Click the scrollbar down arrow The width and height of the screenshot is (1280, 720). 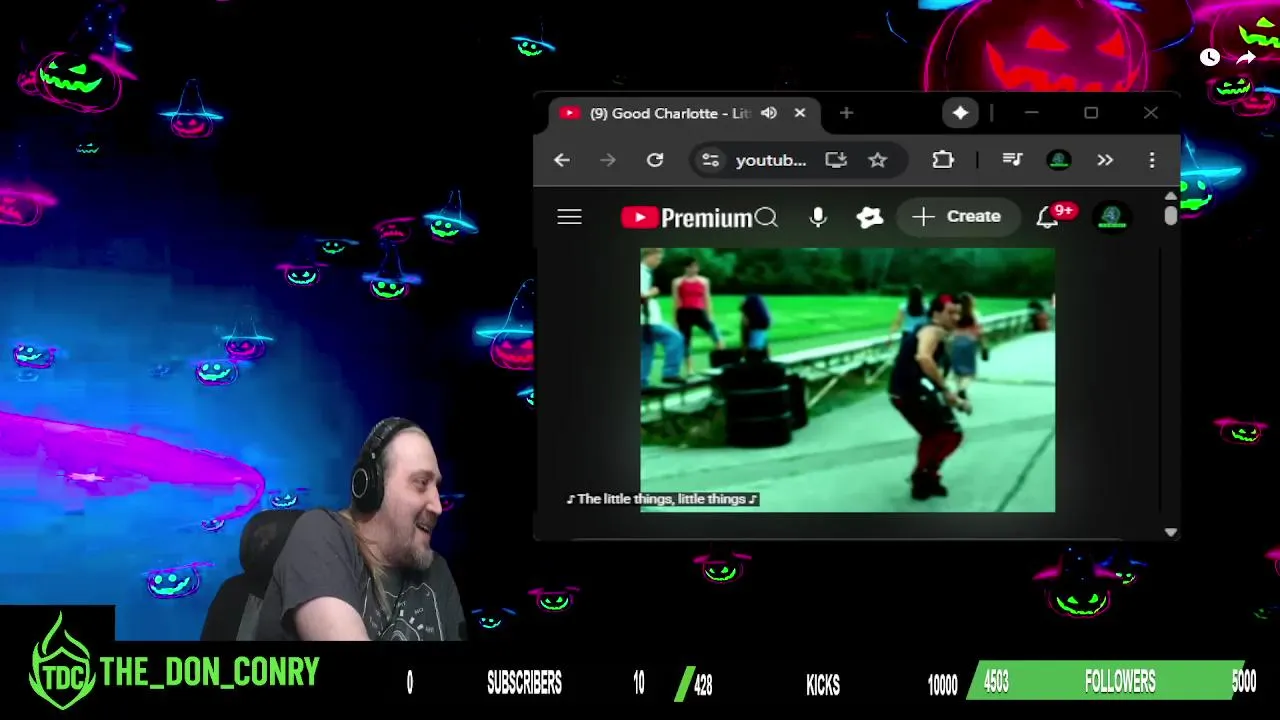(1170, 532)
